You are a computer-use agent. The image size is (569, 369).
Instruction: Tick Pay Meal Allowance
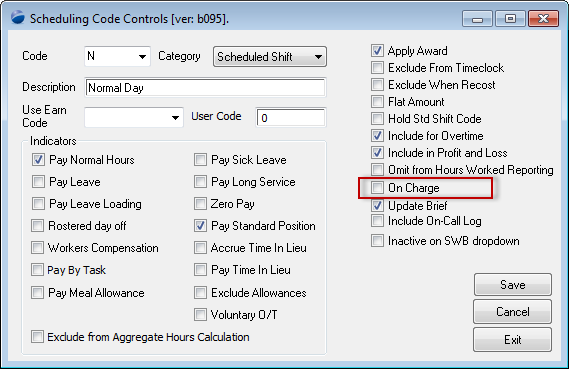pos(37,292)
